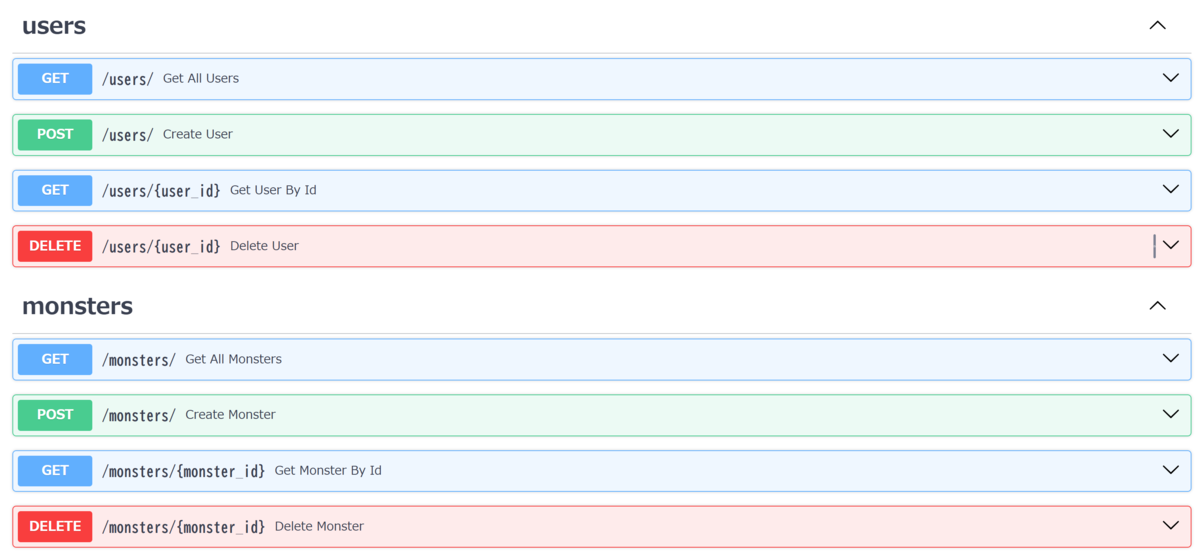Collapse the monsters section with its caret
This screenshot has height=555, width=1200.
(1157, 305)
